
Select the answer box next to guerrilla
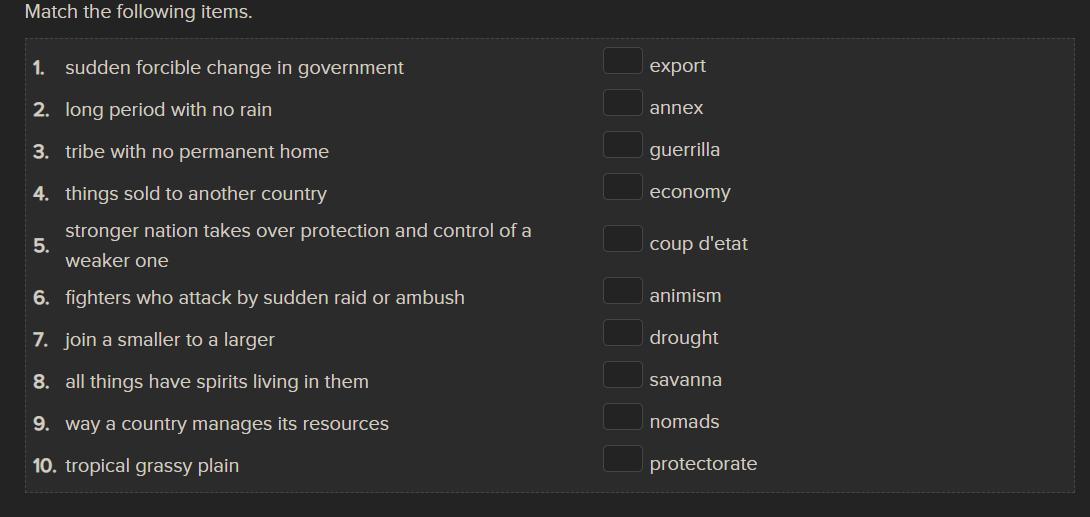click(622, 145)
